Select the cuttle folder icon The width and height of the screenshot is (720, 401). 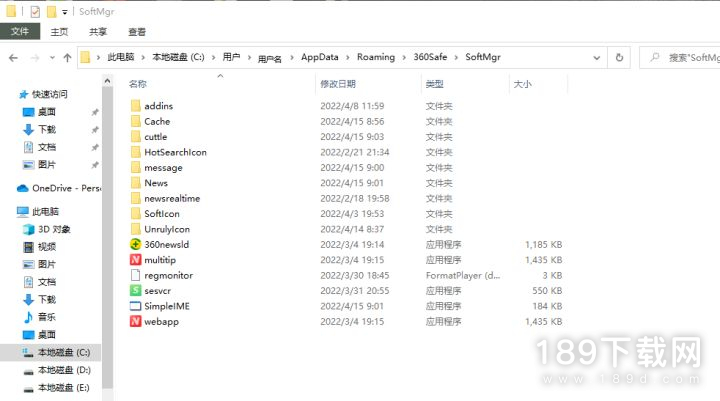coord(135,137)
